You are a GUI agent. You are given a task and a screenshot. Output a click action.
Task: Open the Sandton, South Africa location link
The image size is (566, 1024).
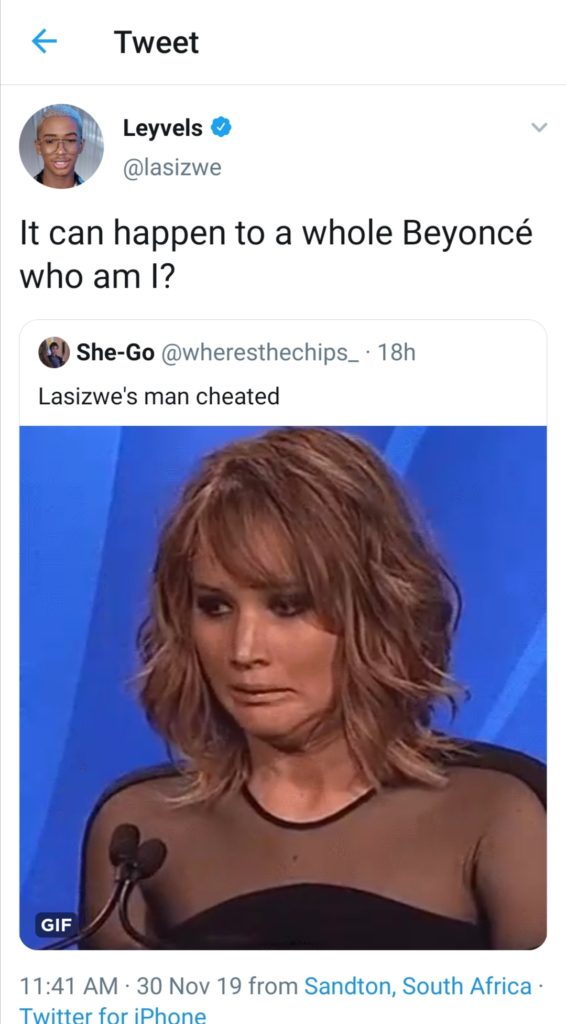click(x=418, y=986)
